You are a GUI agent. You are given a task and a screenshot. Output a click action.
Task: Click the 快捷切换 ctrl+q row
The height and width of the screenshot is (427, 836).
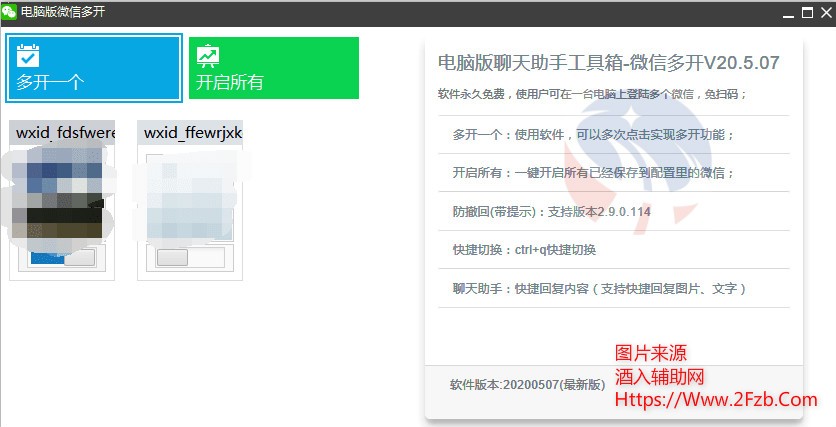614,250
